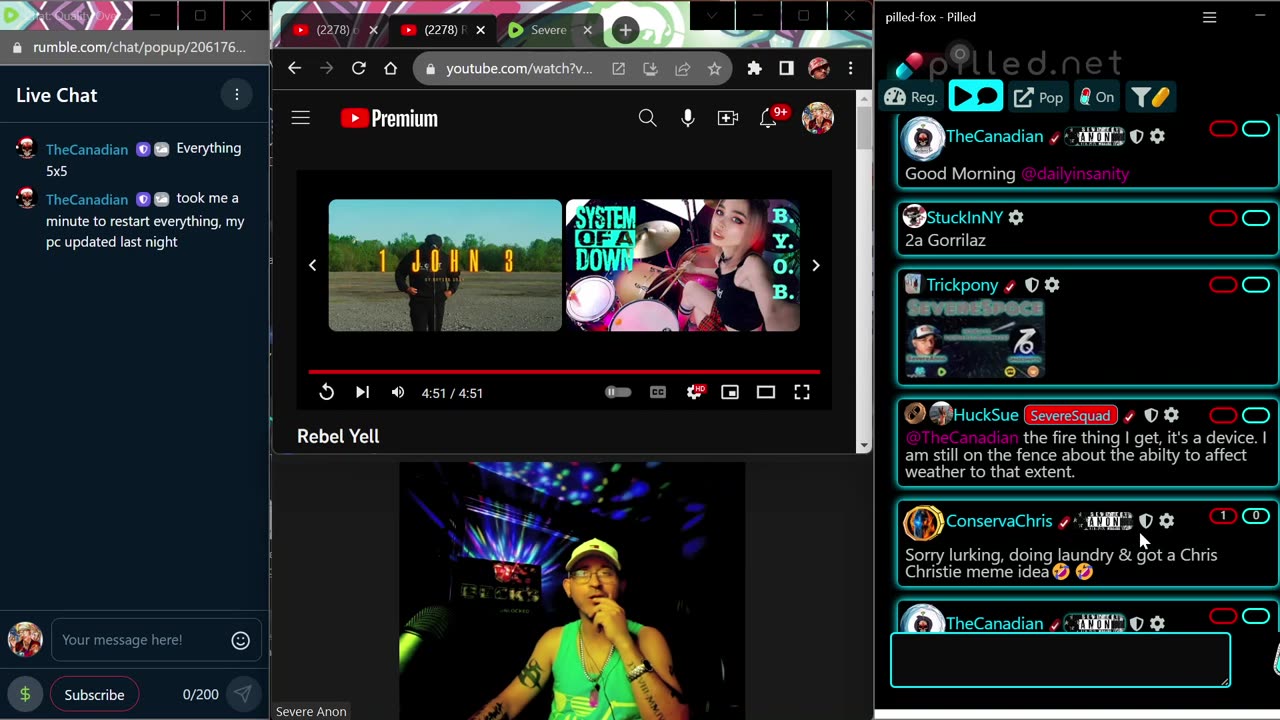Pop out the Pilled chat
The height and width of the screenshot is (720, 1280).
(x=1038, y=97)
